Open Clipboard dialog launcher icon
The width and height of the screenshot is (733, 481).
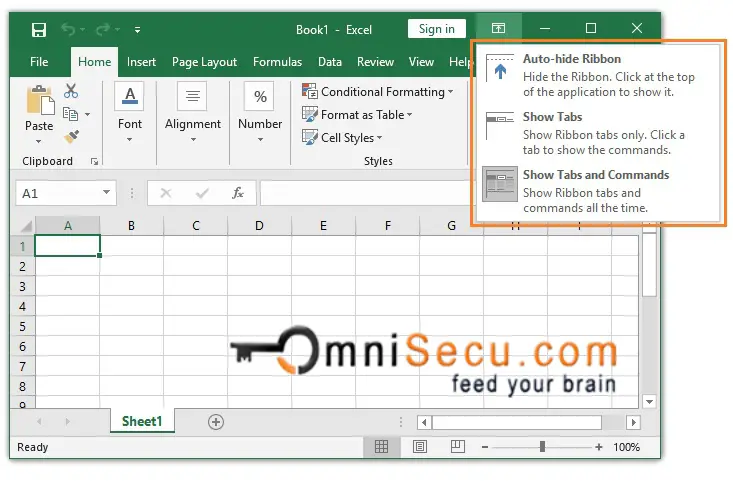tap(94, 162)
